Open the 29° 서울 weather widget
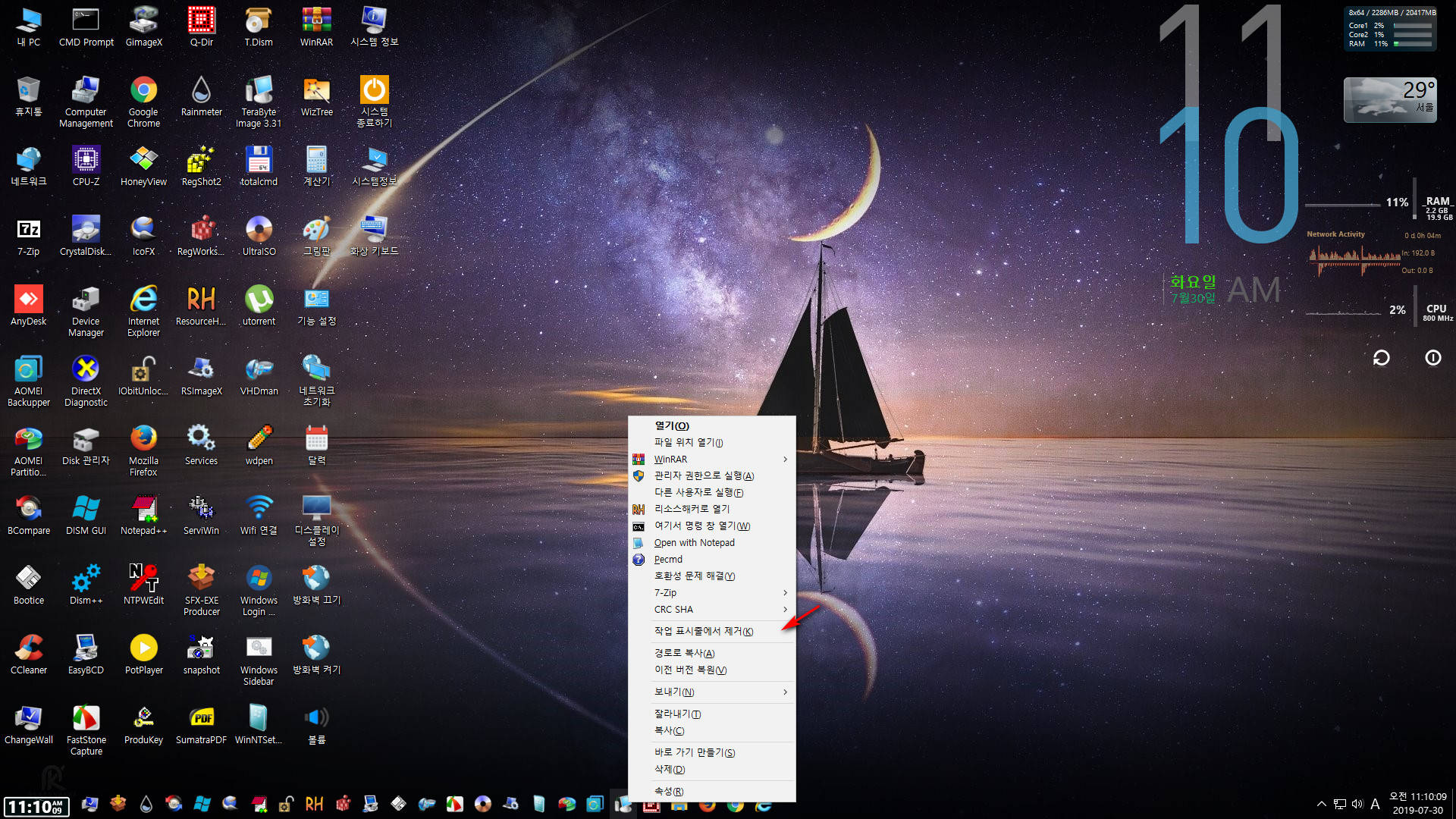The width and height of the screenshot is (1456, 819). coord(1390,99)
